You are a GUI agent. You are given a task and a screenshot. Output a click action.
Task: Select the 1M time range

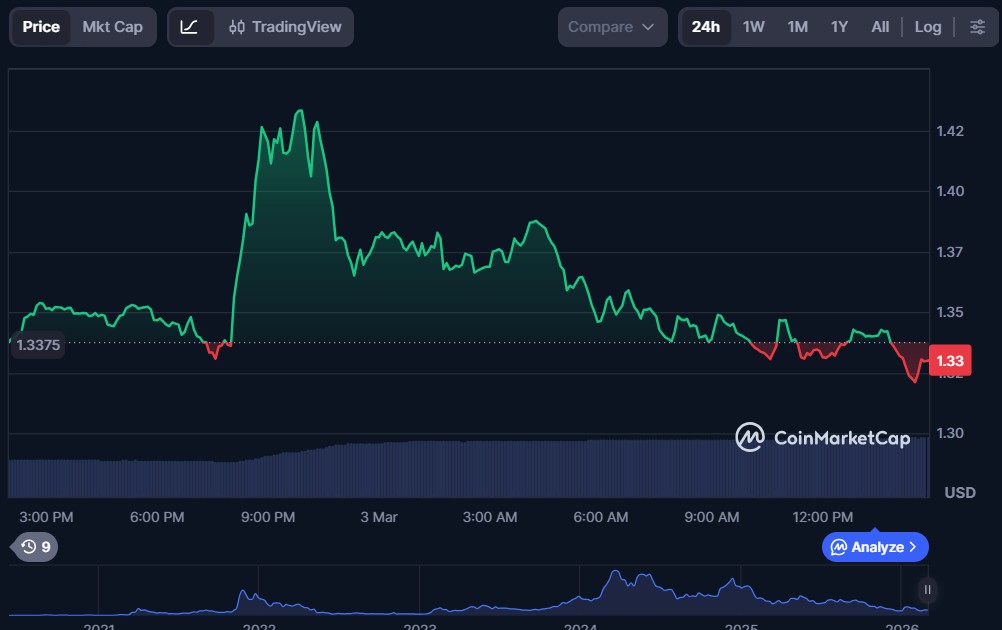click(797, 27)
